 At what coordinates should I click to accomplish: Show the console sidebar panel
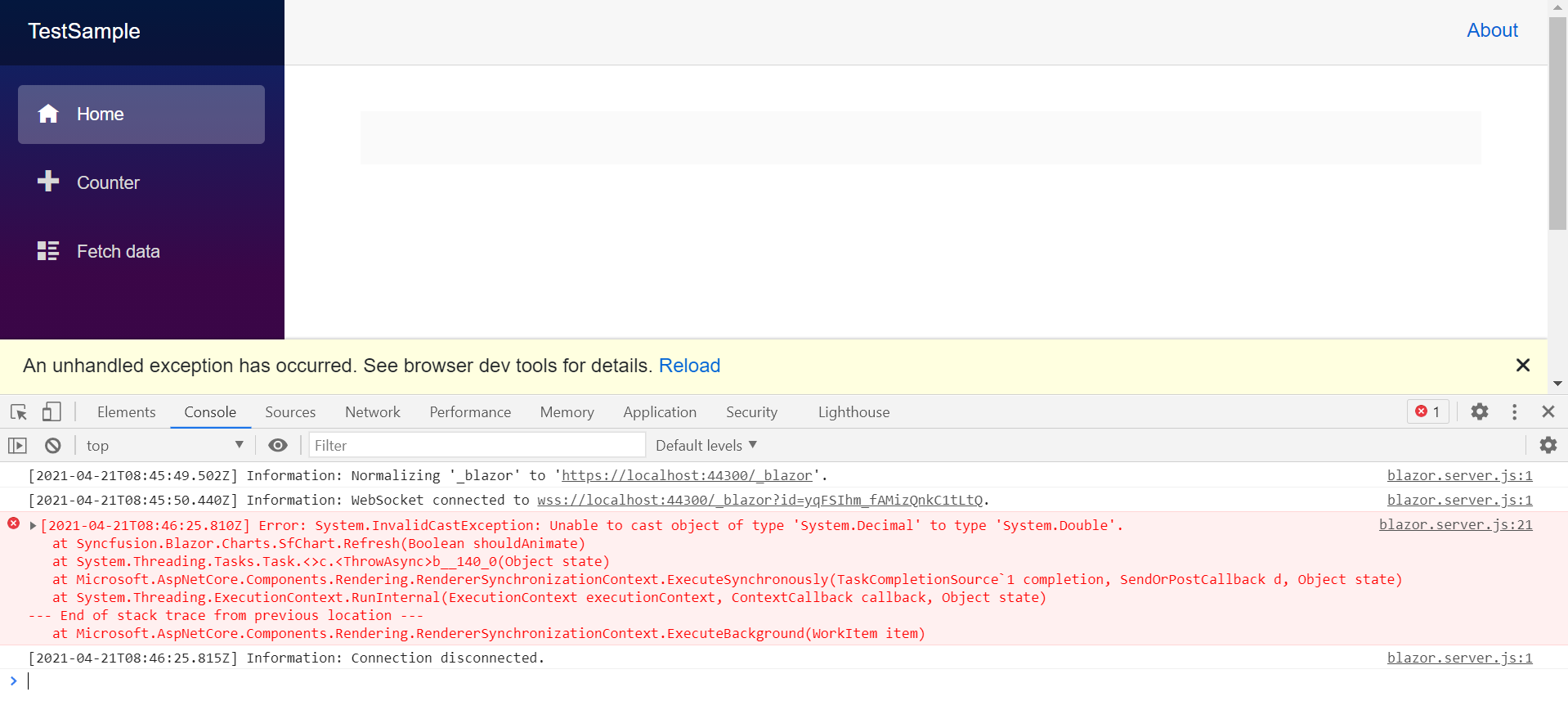17,446
